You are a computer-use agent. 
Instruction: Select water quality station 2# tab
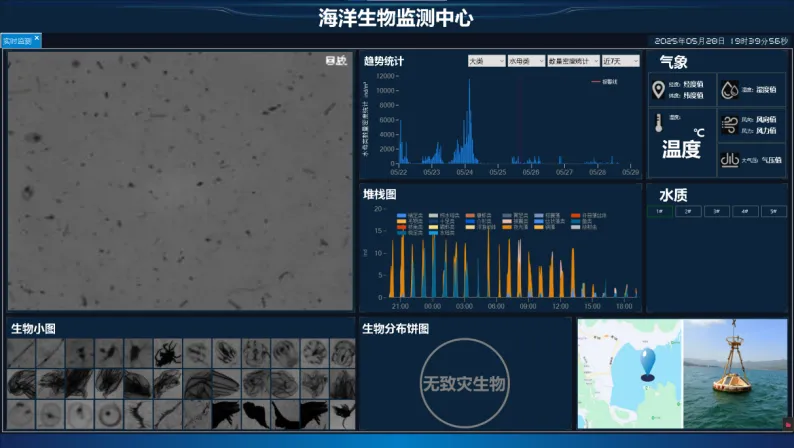pos(688,211)
